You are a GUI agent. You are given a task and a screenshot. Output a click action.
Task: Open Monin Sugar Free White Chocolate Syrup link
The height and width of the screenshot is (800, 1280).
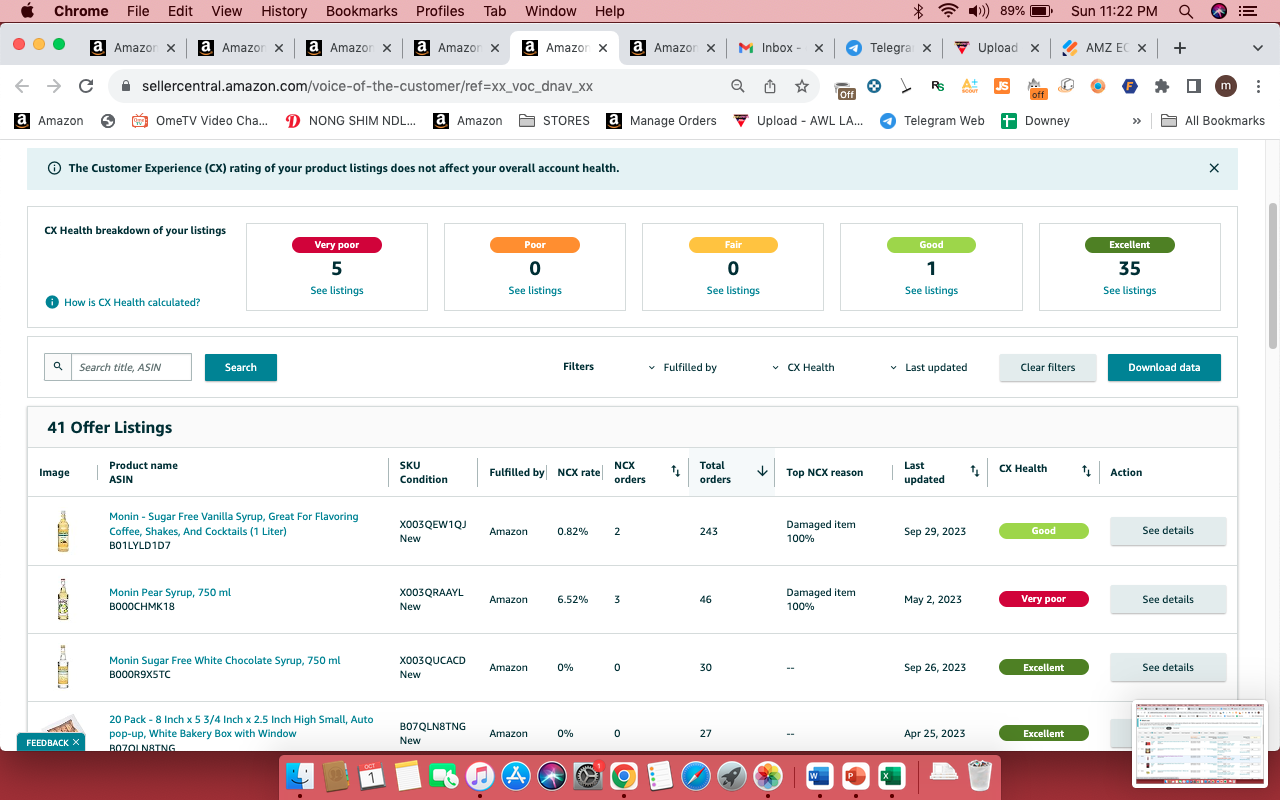pos(225,660)
